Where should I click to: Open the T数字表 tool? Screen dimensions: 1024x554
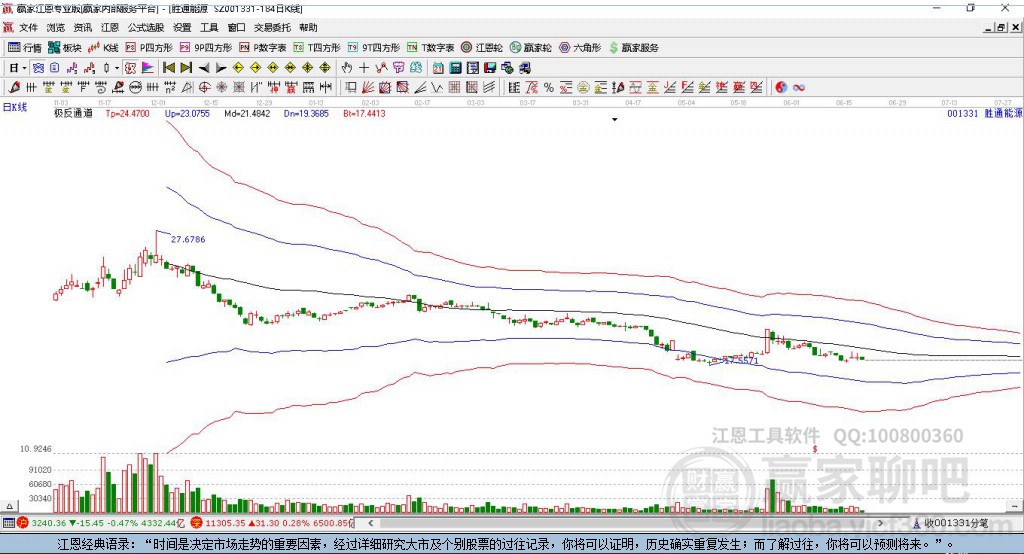pyautogui.click(x=430, y=48)
